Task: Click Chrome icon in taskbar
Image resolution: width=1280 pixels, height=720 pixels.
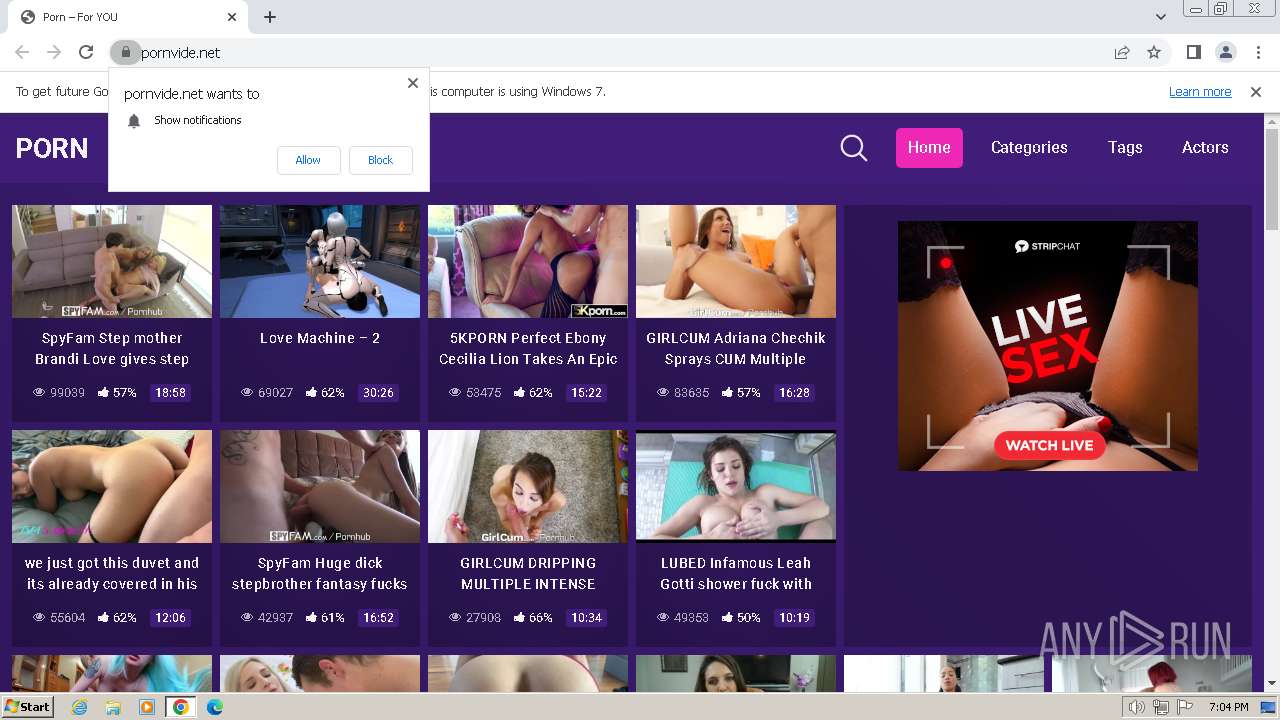Action: (181, 707)
